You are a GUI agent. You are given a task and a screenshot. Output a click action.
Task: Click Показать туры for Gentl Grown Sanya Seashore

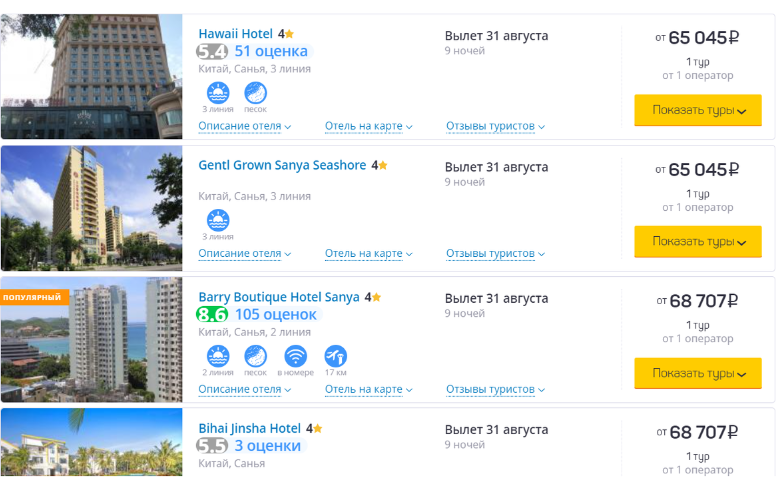point(698,241)
